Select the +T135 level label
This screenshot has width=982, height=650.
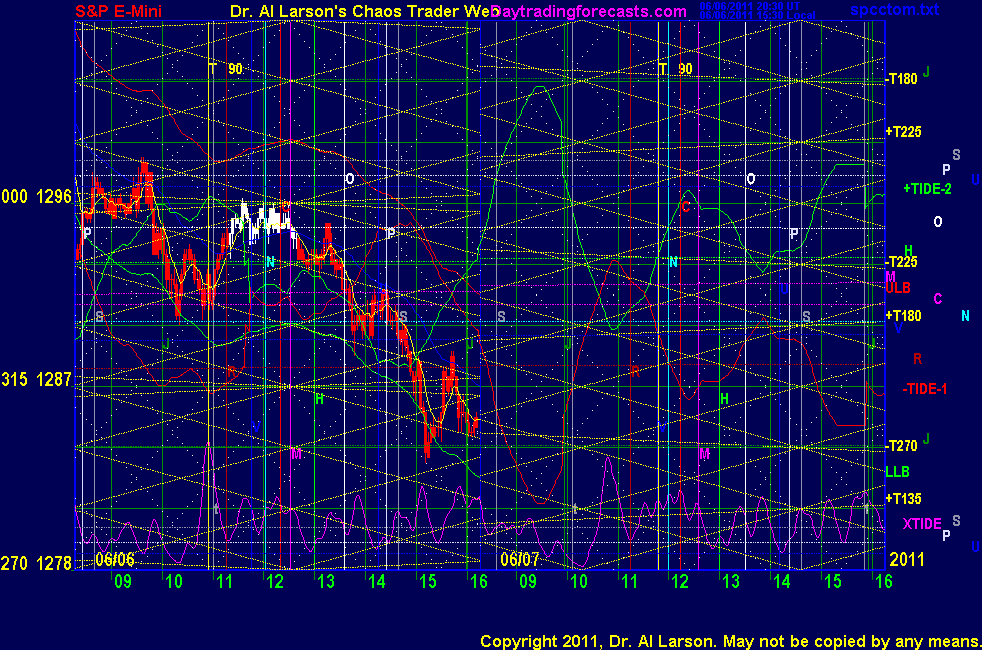click(904, 499)
